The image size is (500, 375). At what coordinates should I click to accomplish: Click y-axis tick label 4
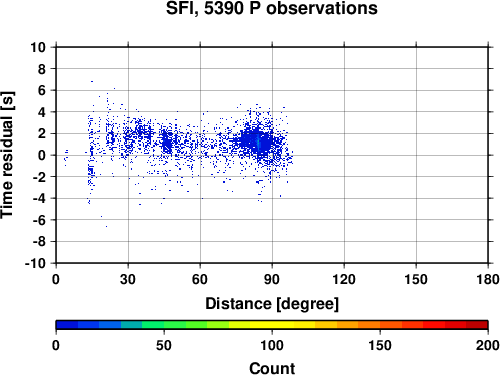click(x=42, y=112)
